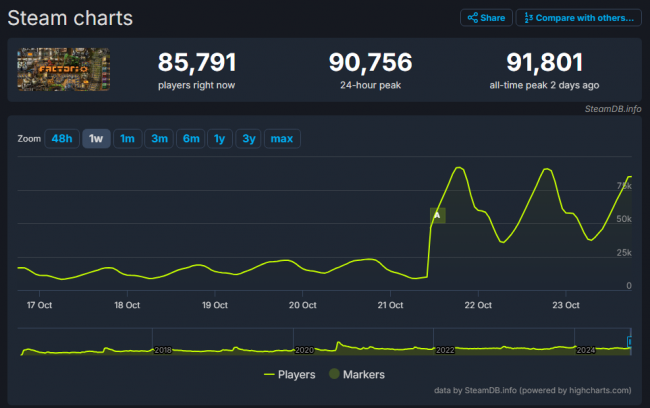Toggle the Markers series in legend
Image resolution: width=650 pixels, height=408 pixels.
coord(358,375)
